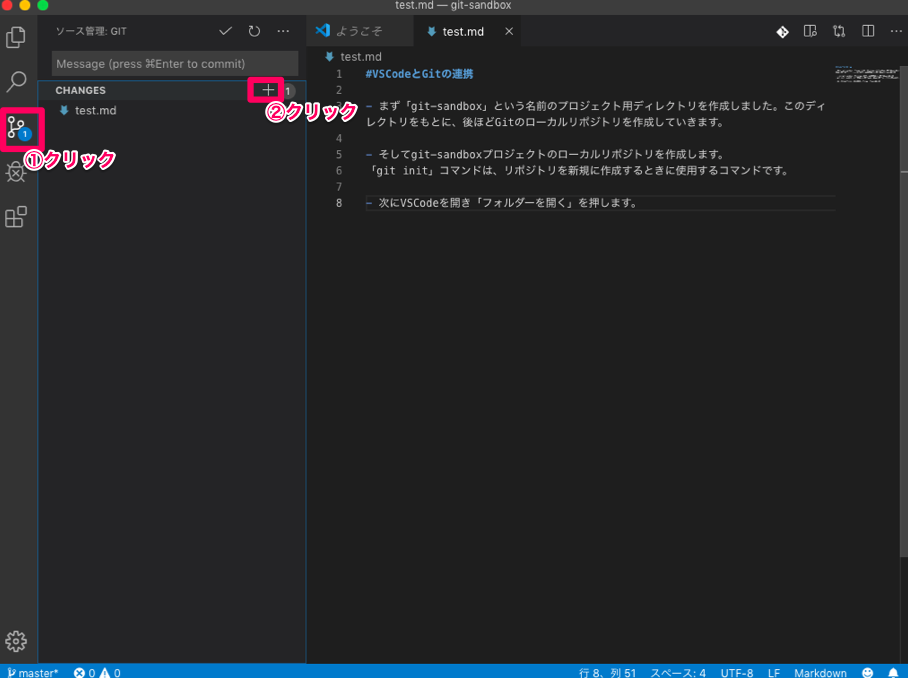Screen dimensions: 908x678
Task: Click the commit checkmark icon
Action: point(225,31)
